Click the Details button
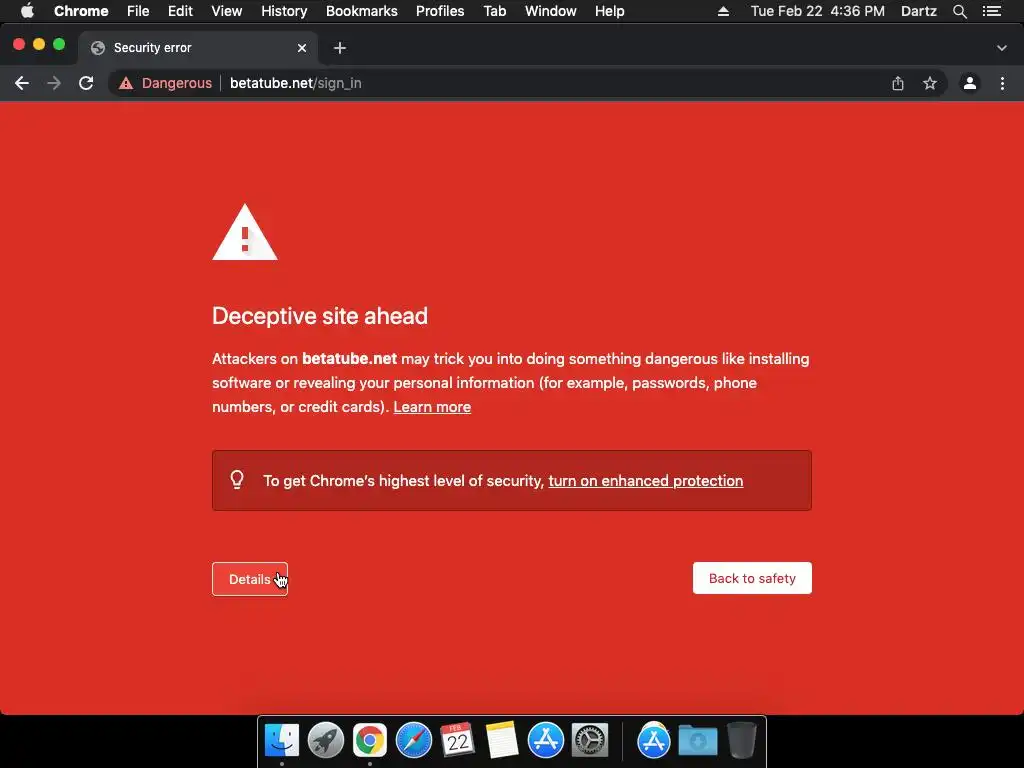 point(249,579)
